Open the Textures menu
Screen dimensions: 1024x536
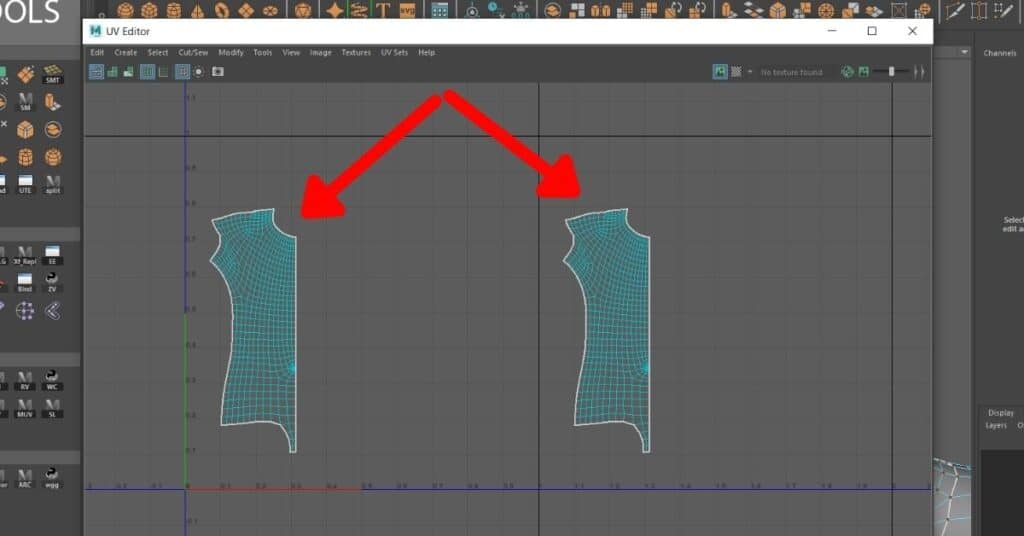[356, 52]
